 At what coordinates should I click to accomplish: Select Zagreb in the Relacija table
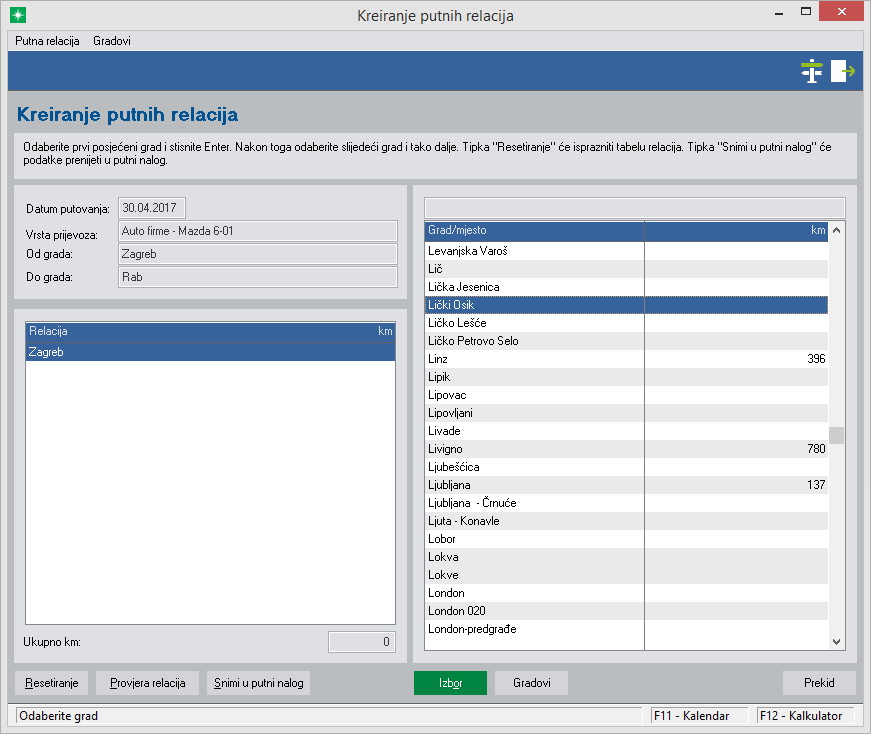point(47,352)
